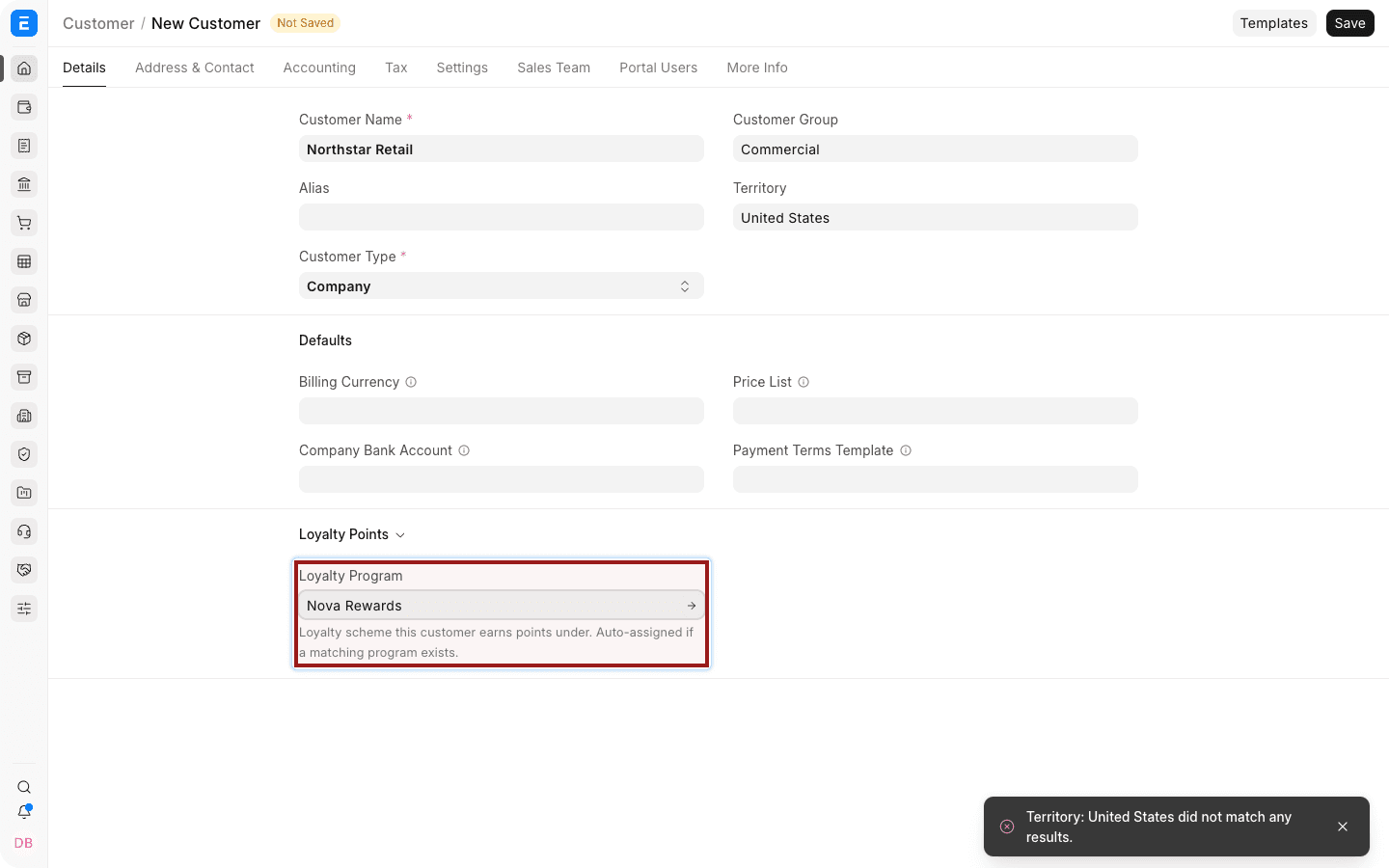
Task: Open the package box icon in sidebar
Action: [24, 339]
